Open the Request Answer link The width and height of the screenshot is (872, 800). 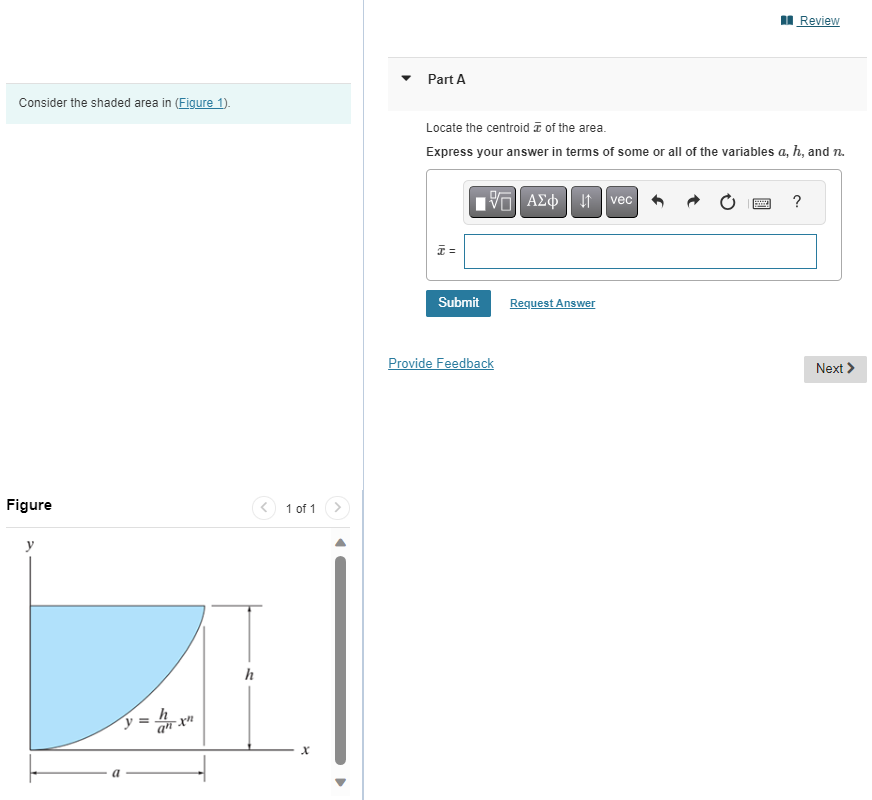click(x=551, y=303)
